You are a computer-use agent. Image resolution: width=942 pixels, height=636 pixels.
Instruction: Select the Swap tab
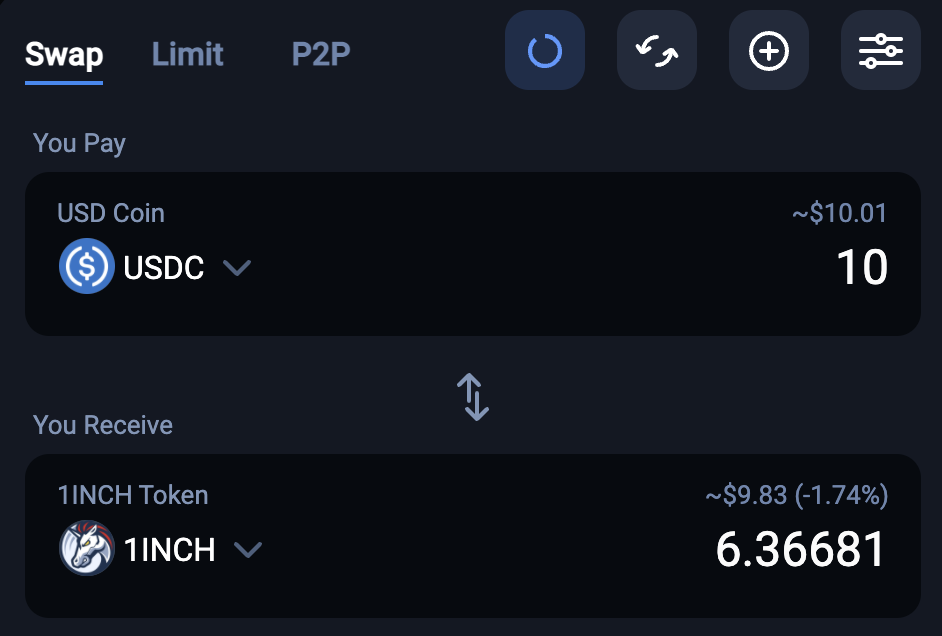[63, 54]
